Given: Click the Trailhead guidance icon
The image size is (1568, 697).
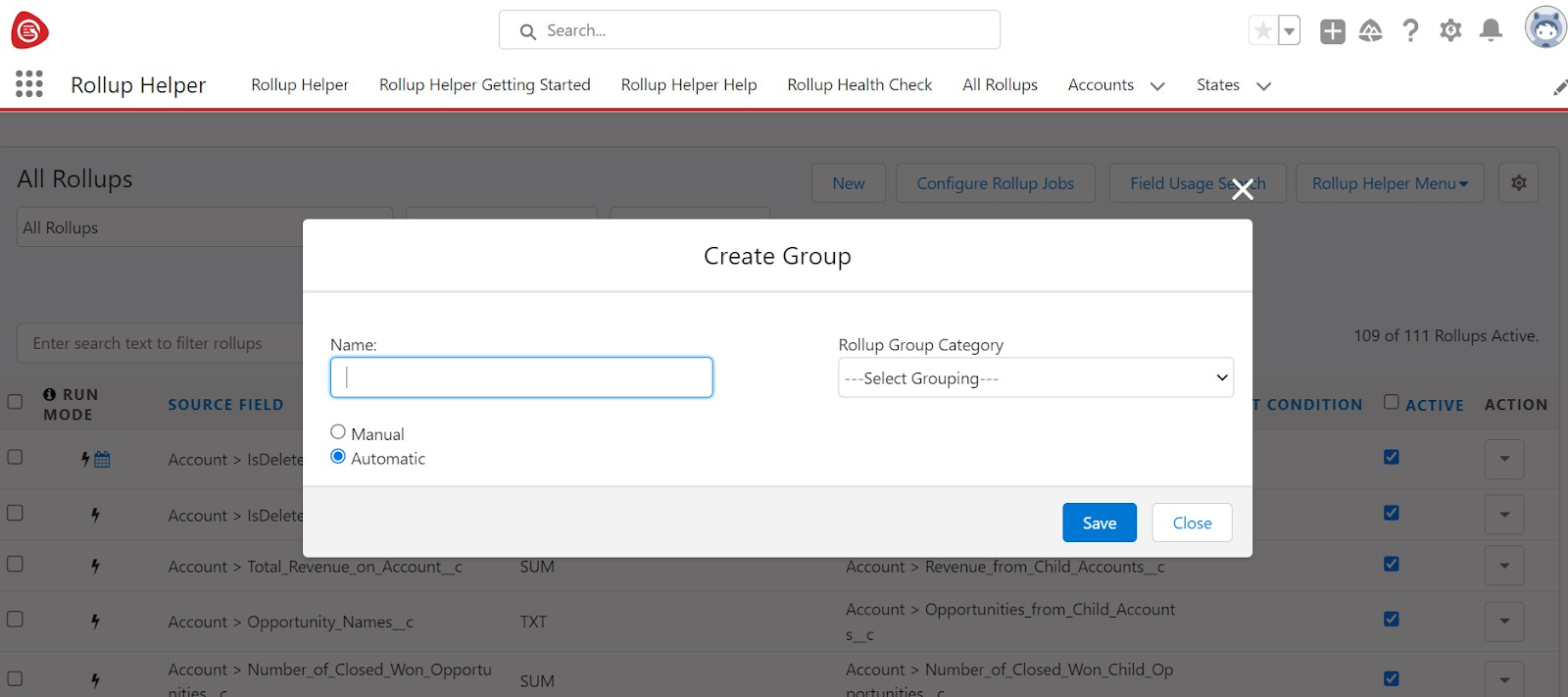Looking at the screenshot, I should coord(1370,31).
